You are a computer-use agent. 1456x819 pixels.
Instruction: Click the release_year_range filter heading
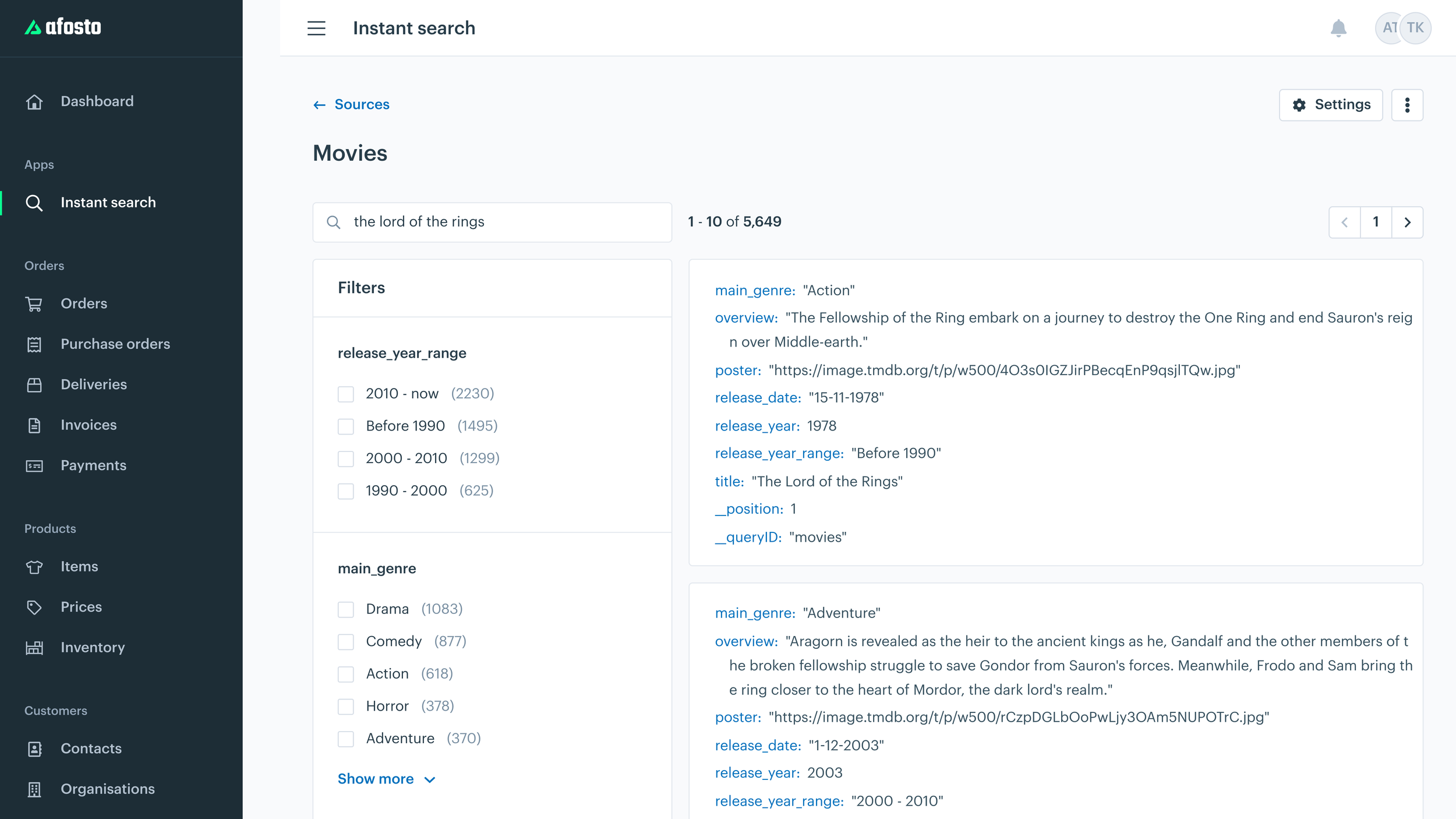402,353
